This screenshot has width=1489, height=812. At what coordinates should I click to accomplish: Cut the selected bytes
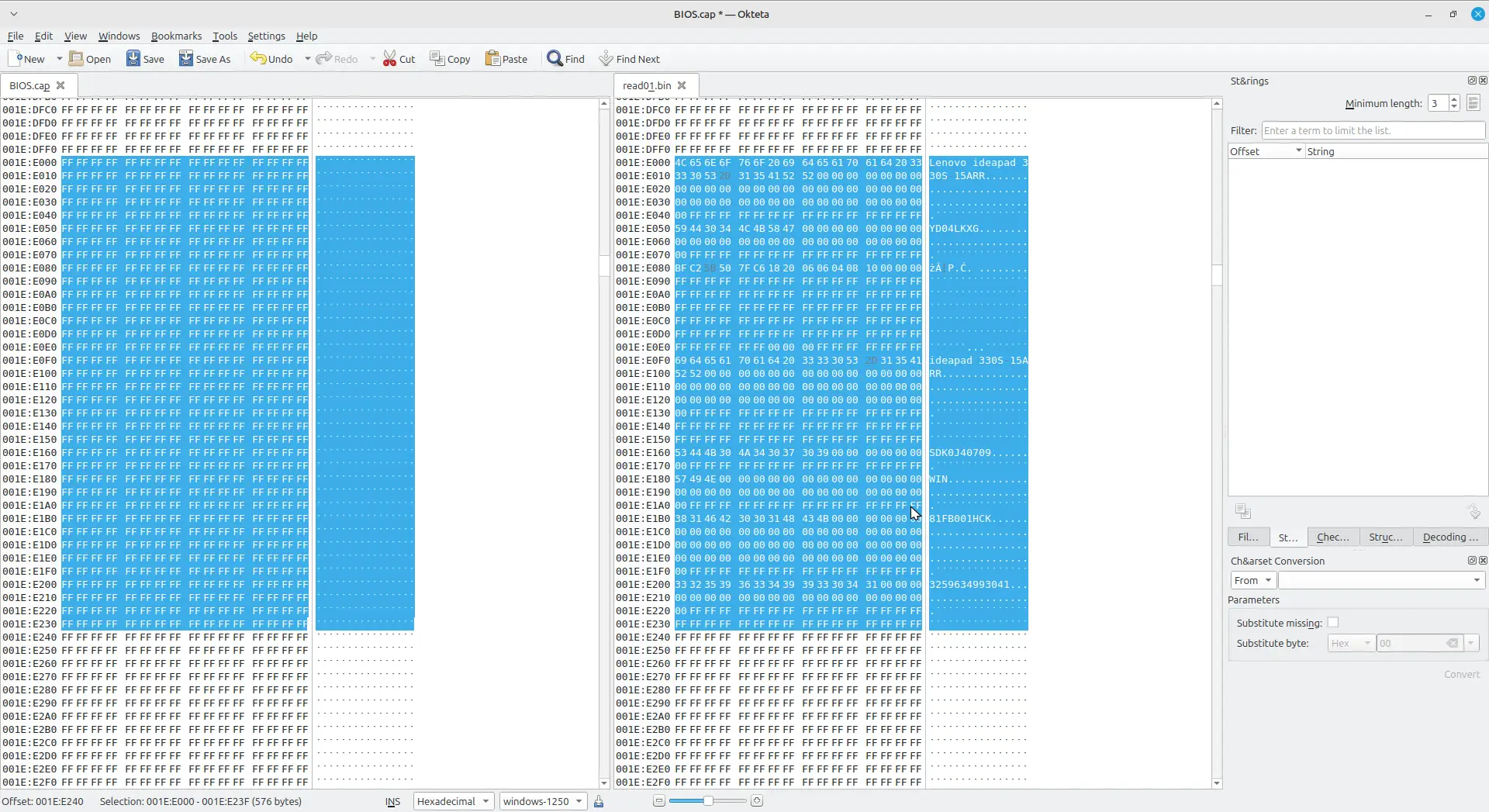click(x=399, y=59)
